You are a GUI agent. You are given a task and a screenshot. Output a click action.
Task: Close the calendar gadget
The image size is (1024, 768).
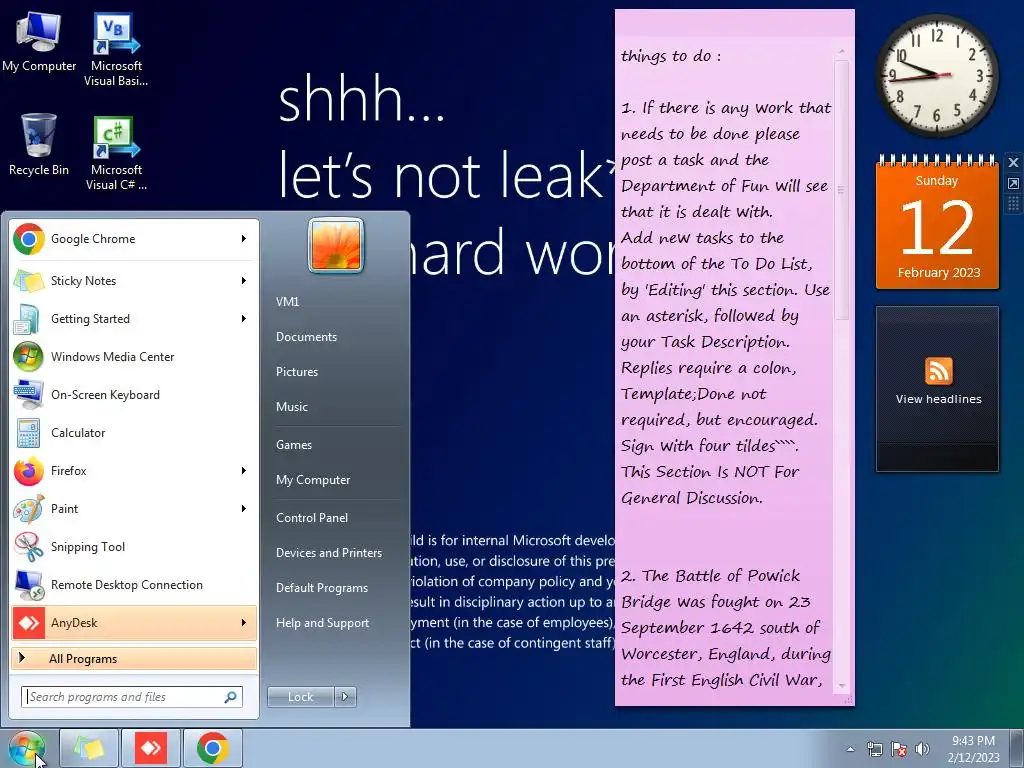coord(1013,163)
